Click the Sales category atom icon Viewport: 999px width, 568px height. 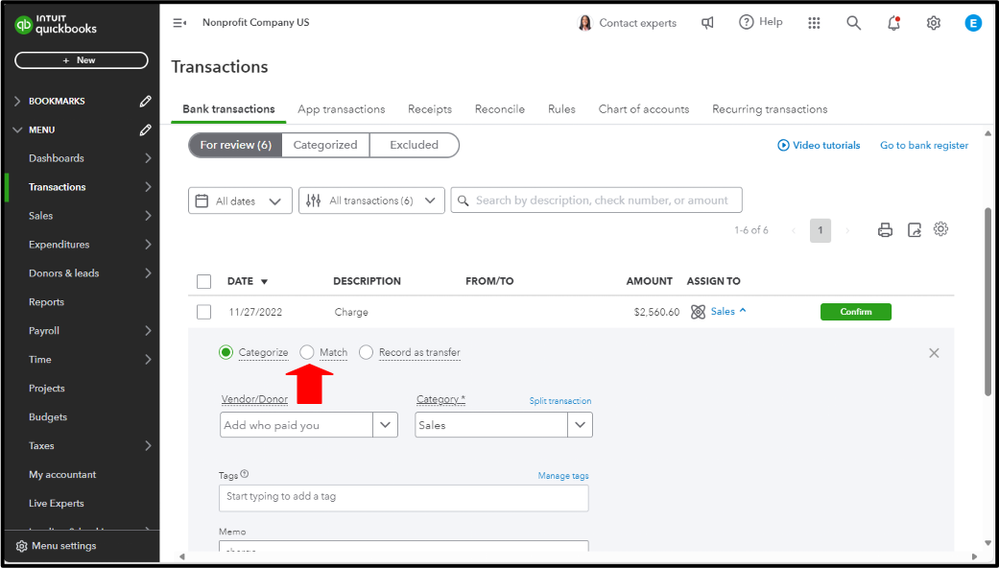click(x=698, y=311)
